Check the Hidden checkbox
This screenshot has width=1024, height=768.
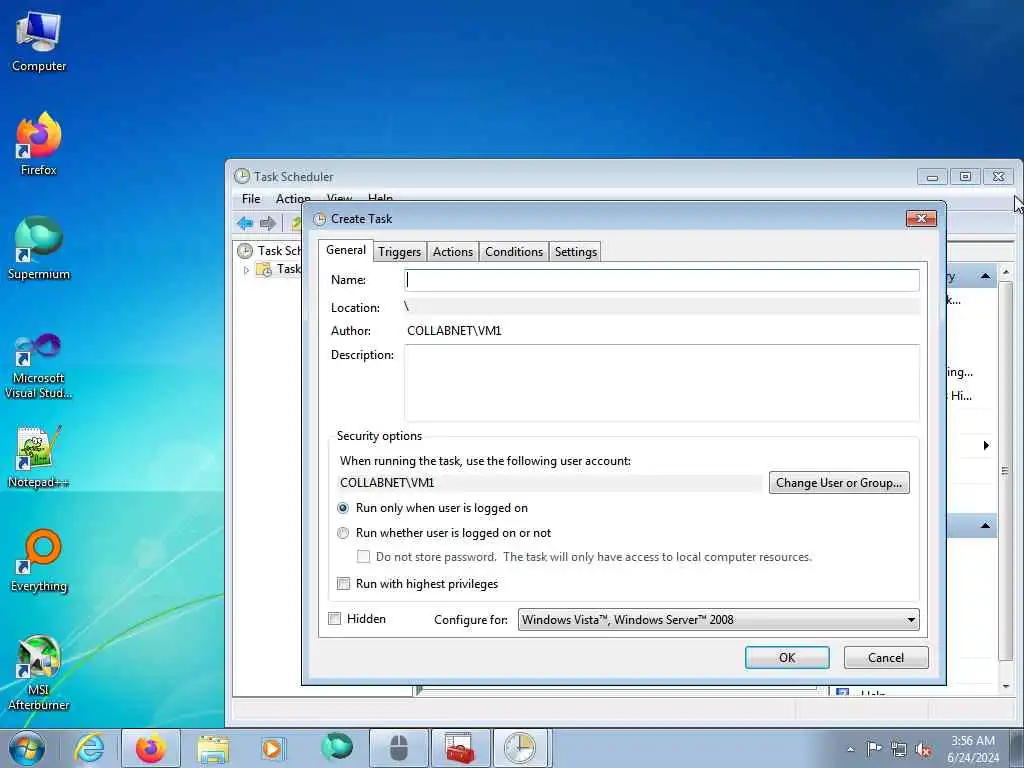coord(334,618)
